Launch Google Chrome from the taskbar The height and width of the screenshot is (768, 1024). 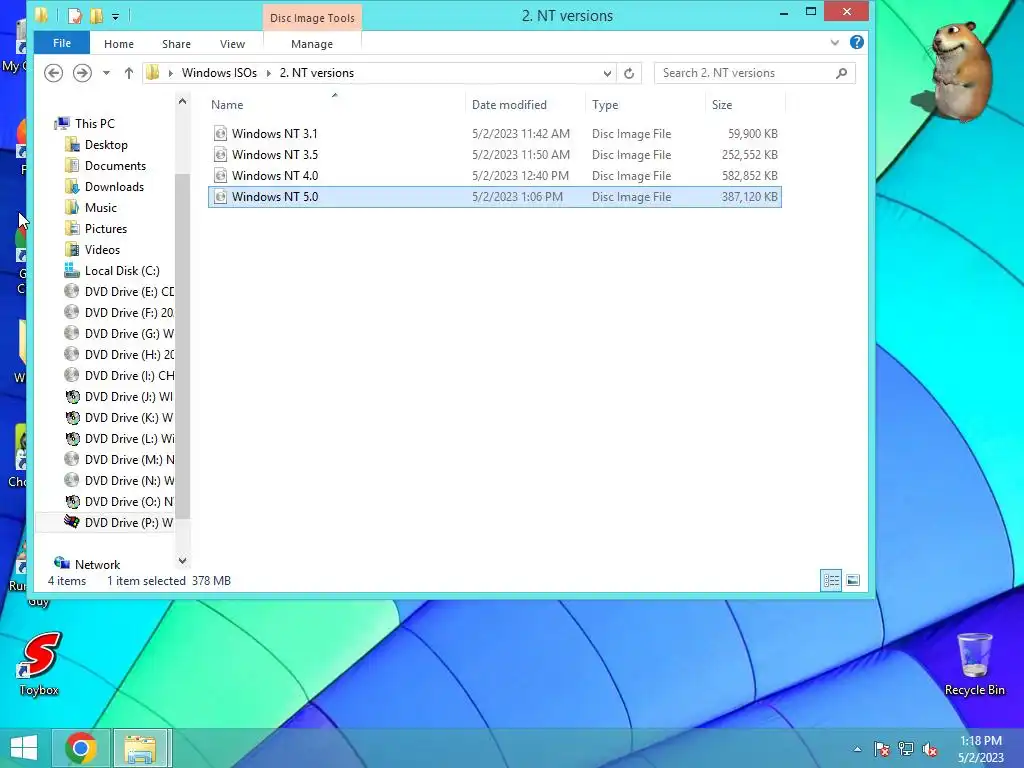click(x=81, y=748)
